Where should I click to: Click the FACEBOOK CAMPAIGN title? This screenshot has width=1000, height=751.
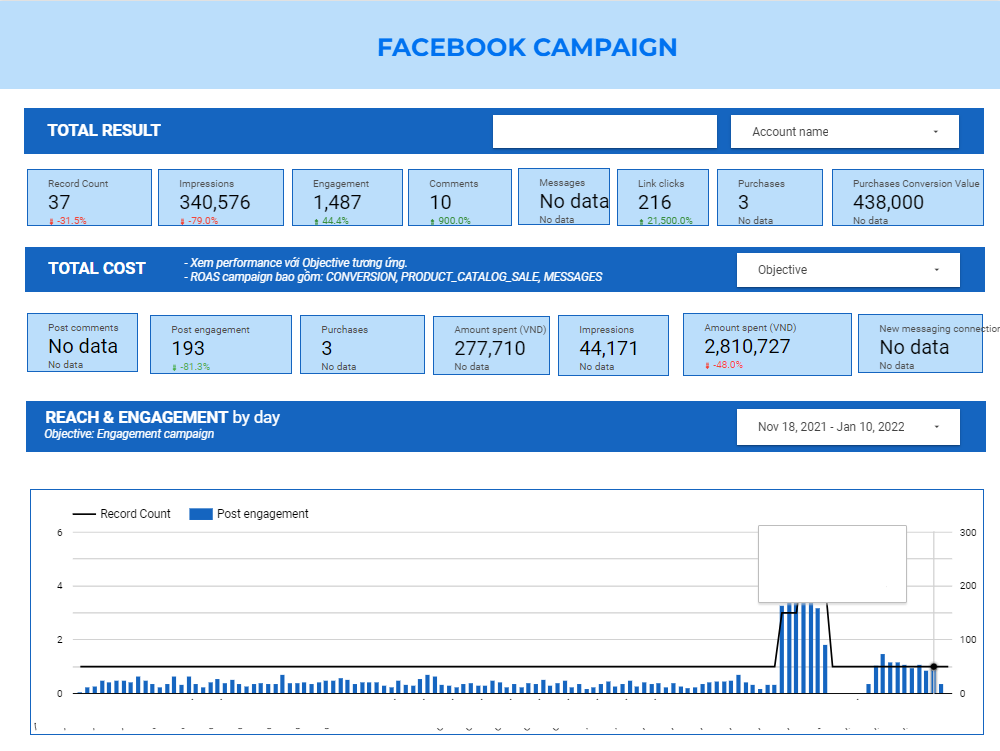click(527, 47)
